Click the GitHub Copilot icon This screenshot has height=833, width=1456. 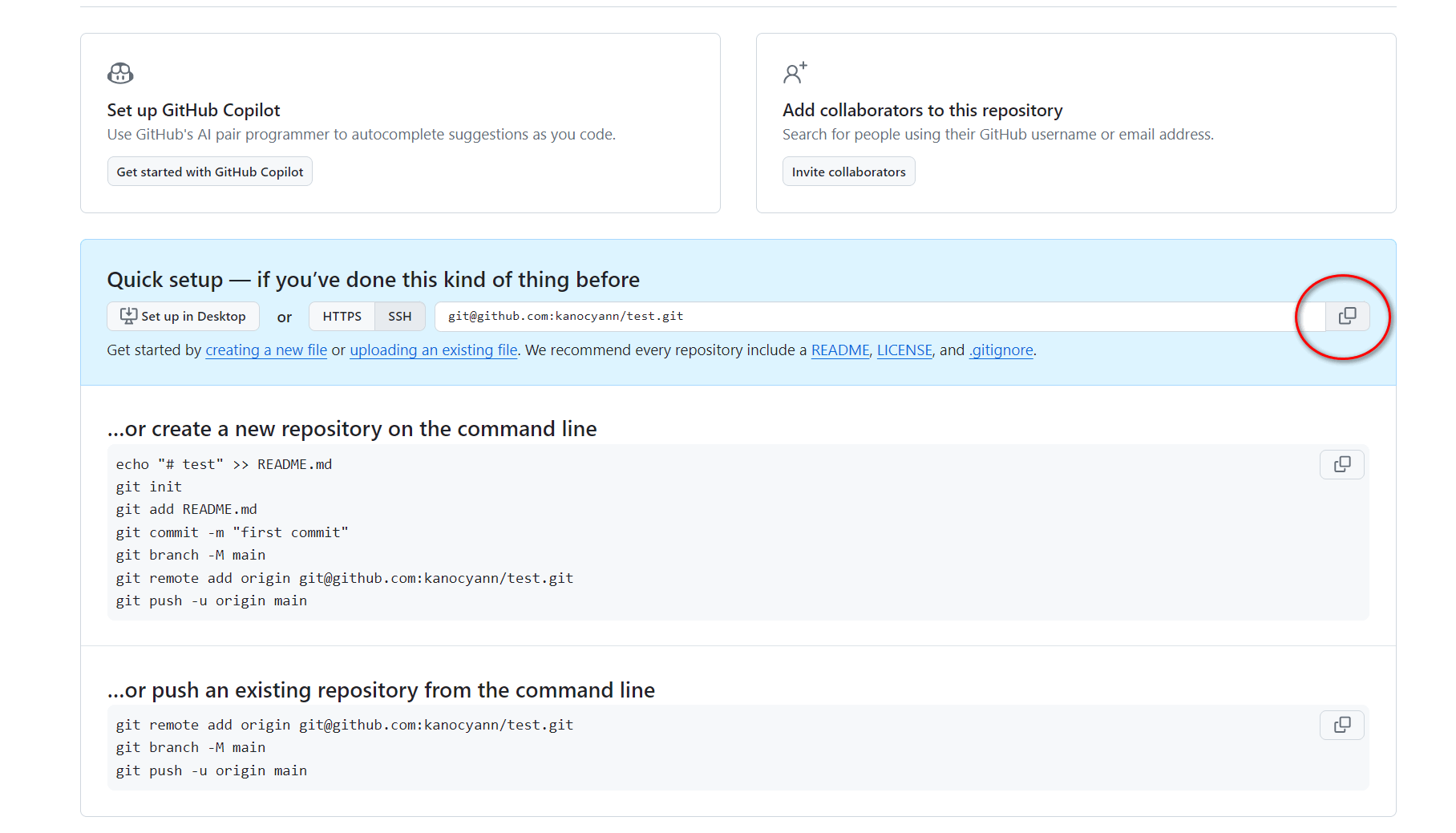click(x=120, y=74)
